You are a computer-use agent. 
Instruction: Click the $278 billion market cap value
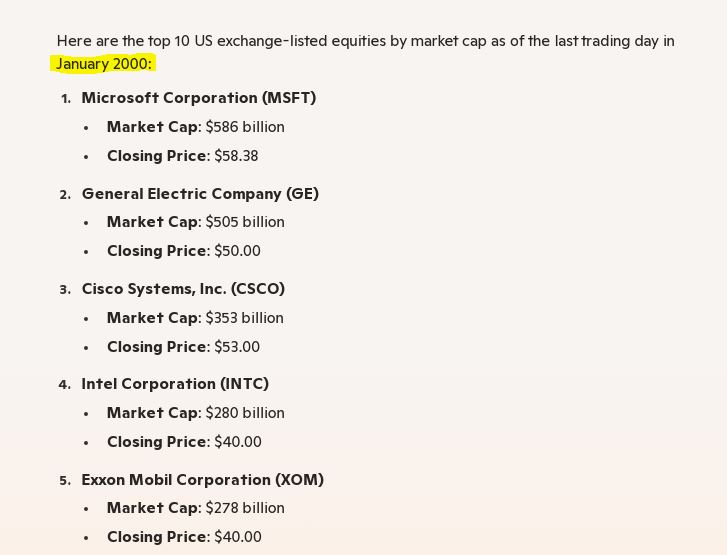pyautogui.click(x=245, y=508)
